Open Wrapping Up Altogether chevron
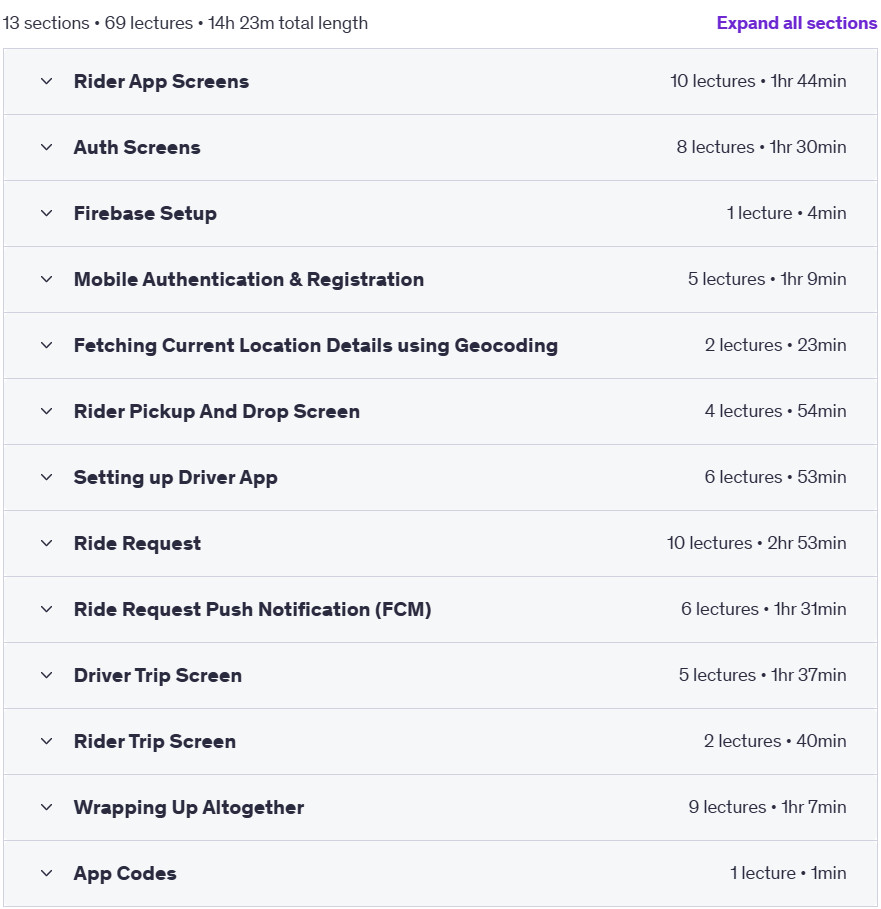This screenshot has width=881, height=909. click(x=47, y=808)
